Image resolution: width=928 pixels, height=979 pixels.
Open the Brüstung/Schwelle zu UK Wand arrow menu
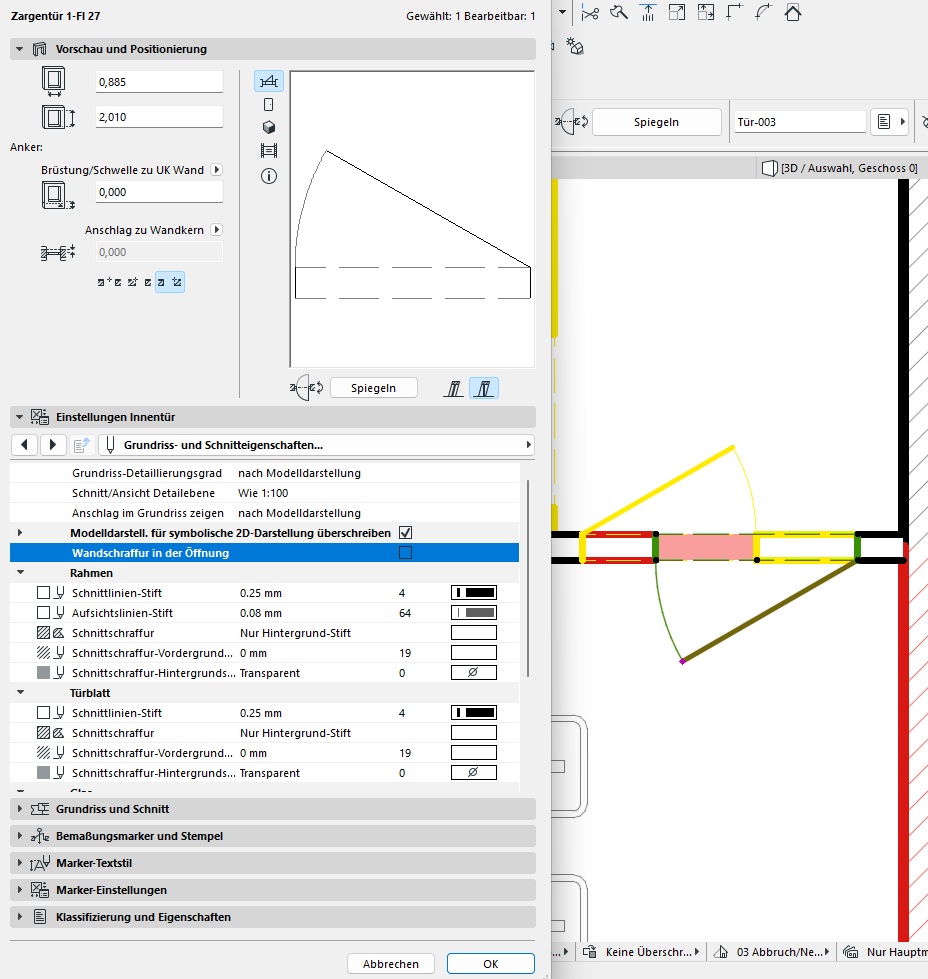217,170
